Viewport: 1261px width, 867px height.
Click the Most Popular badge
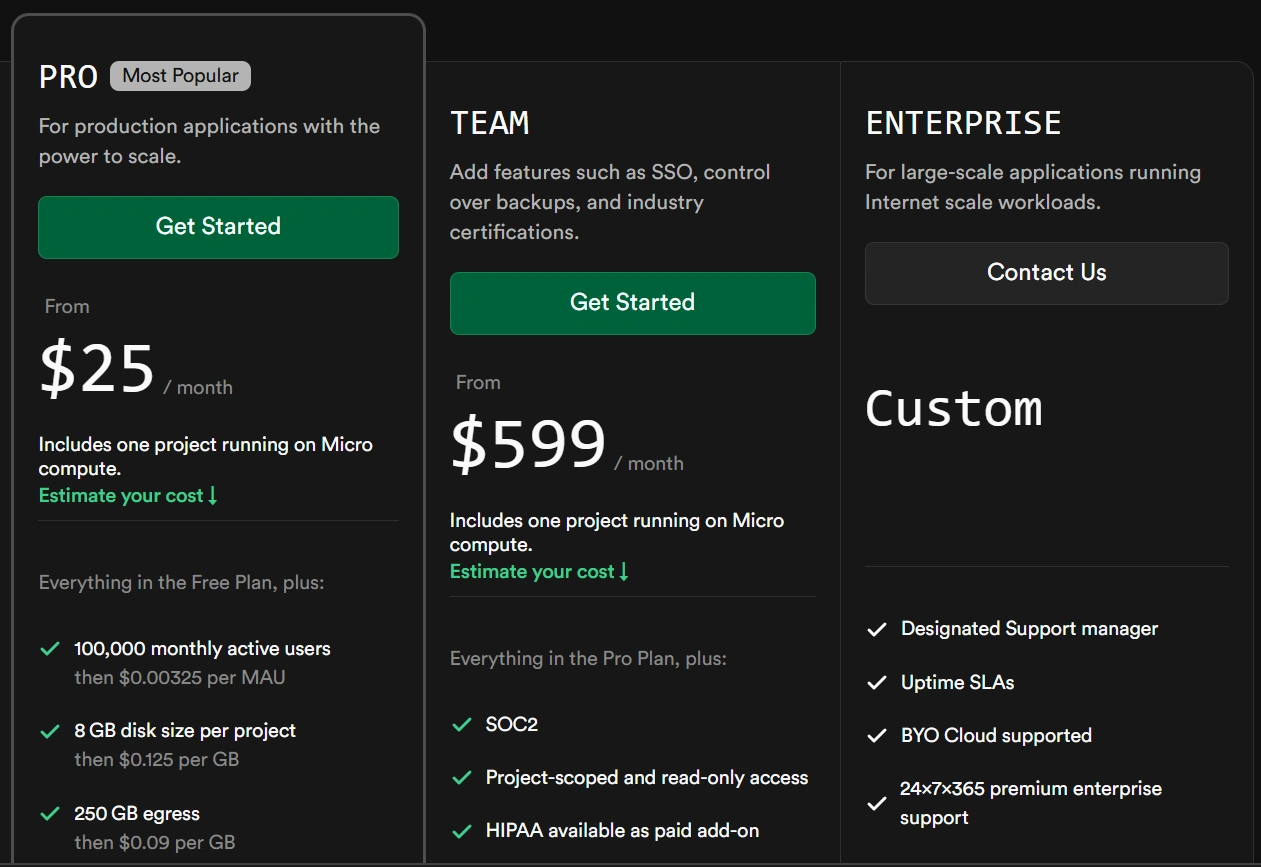[180, 76]
